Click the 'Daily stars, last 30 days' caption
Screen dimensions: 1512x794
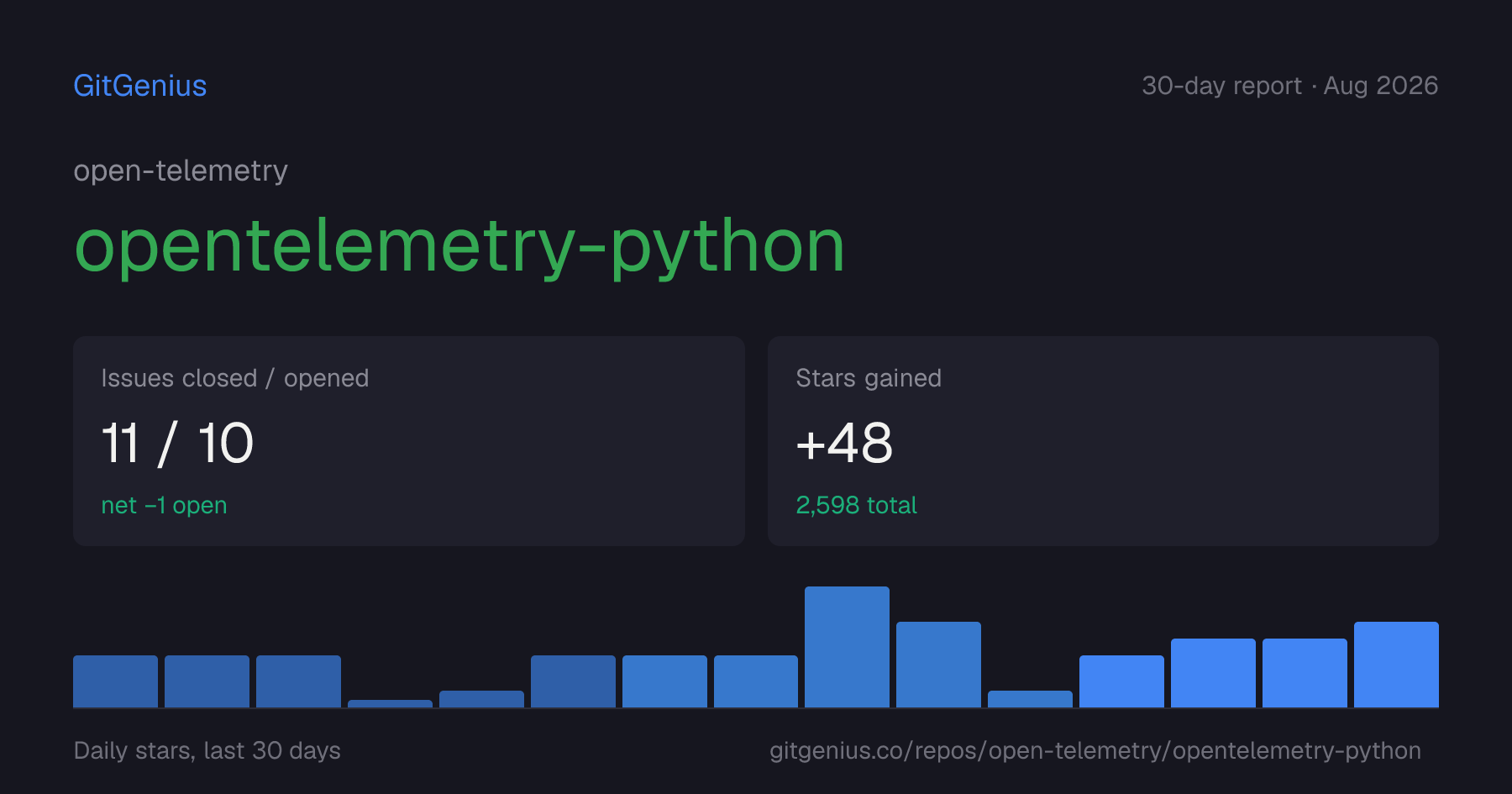point(207,750)
